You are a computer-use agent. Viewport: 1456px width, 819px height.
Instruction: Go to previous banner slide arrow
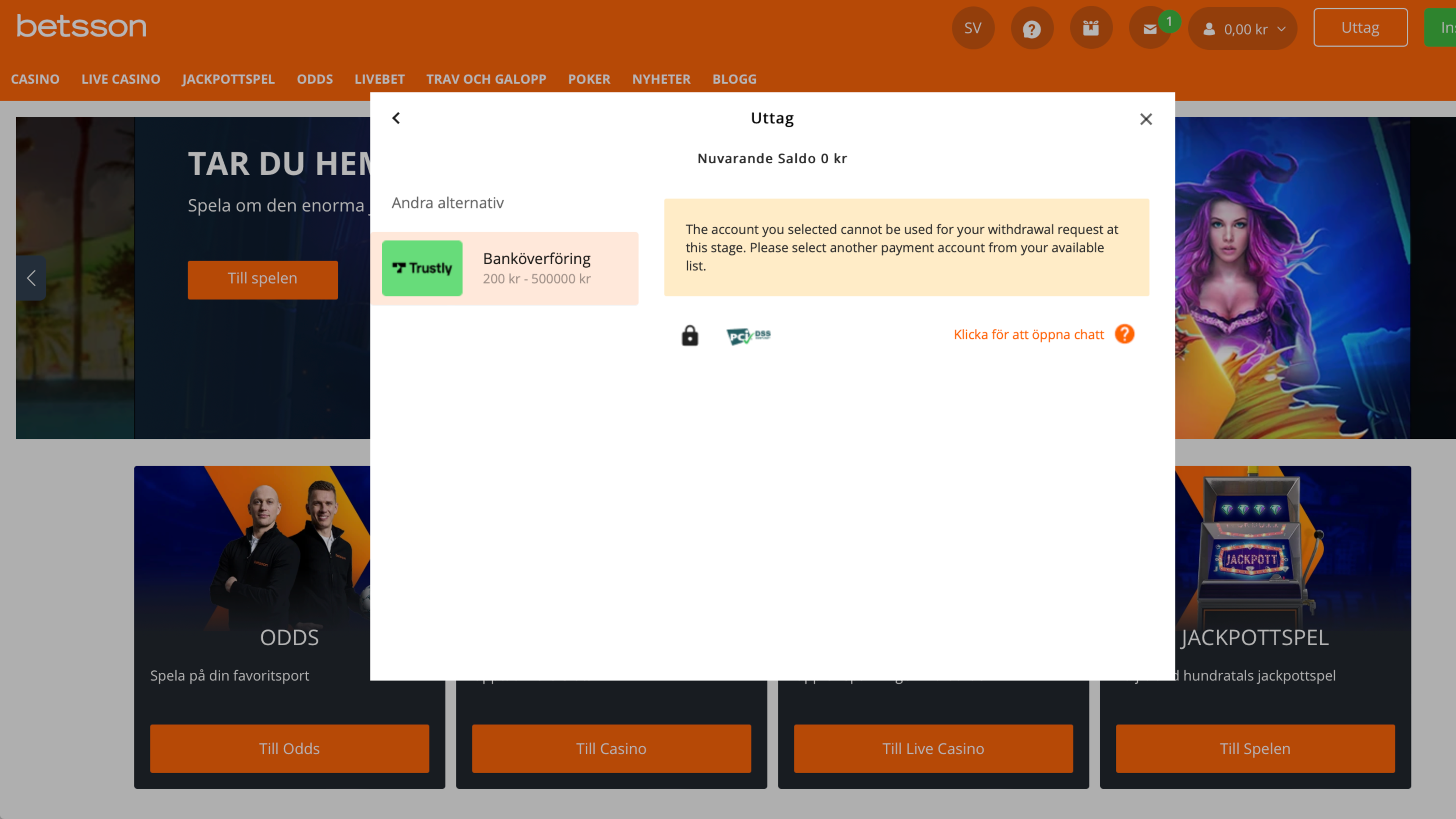tap(31, 278)
